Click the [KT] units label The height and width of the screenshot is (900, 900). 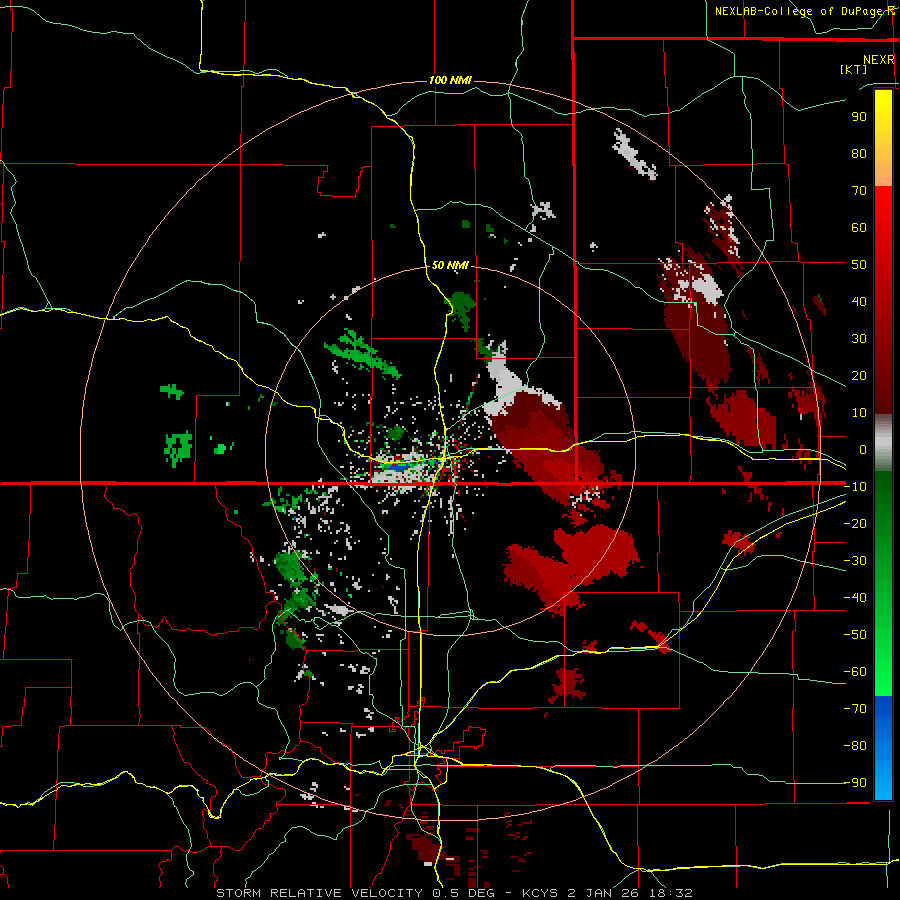(x=854, y=69)
